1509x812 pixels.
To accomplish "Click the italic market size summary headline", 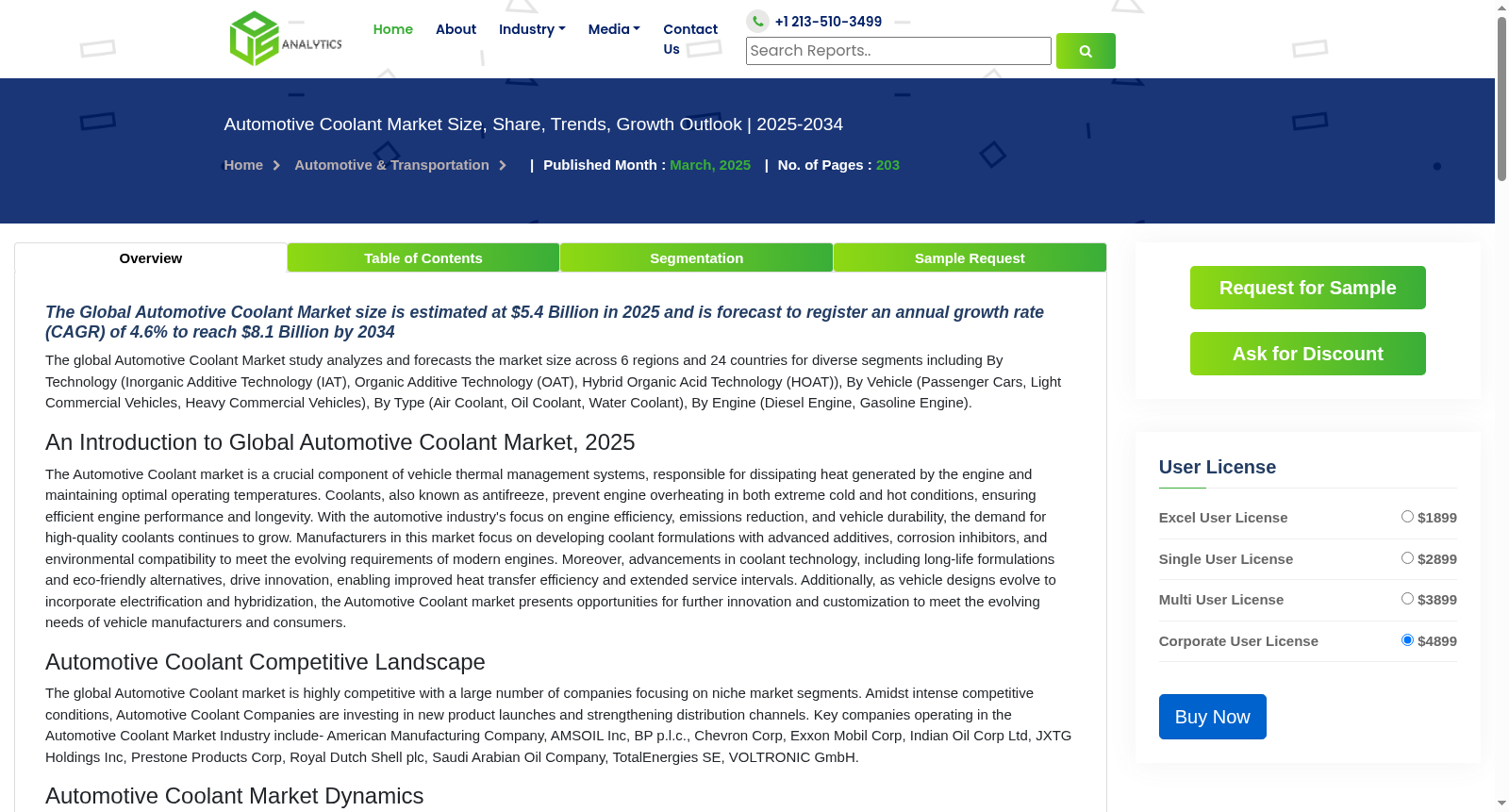I will click(545, 322).
